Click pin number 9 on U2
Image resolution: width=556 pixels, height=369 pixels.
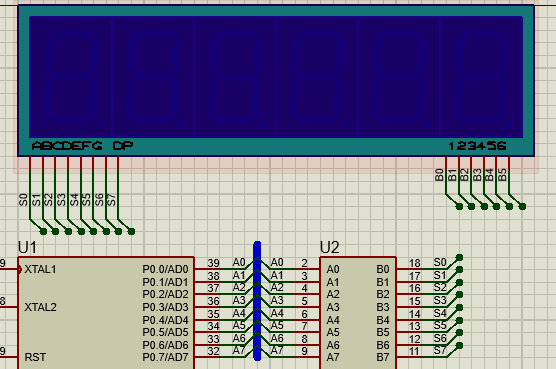[x=304, y=351]
